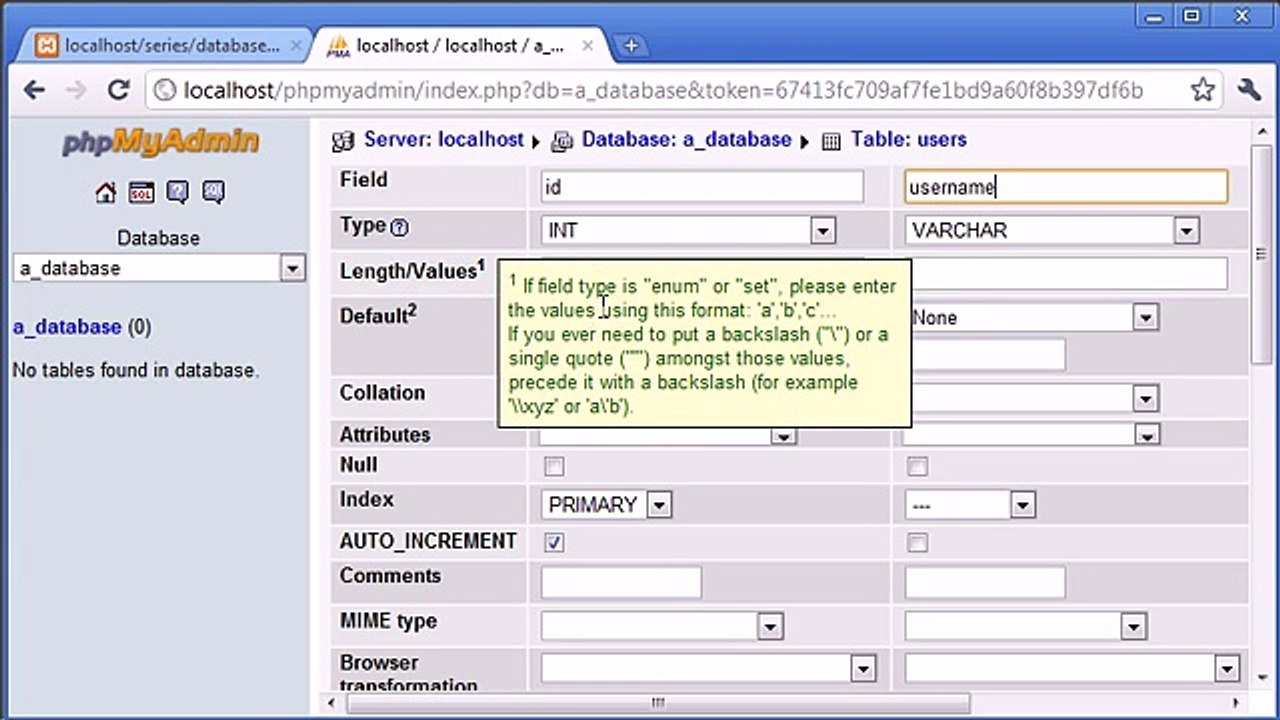The image size is (1280, 720).
Task: Click the Field input containing id
Action: coord(702,187)
